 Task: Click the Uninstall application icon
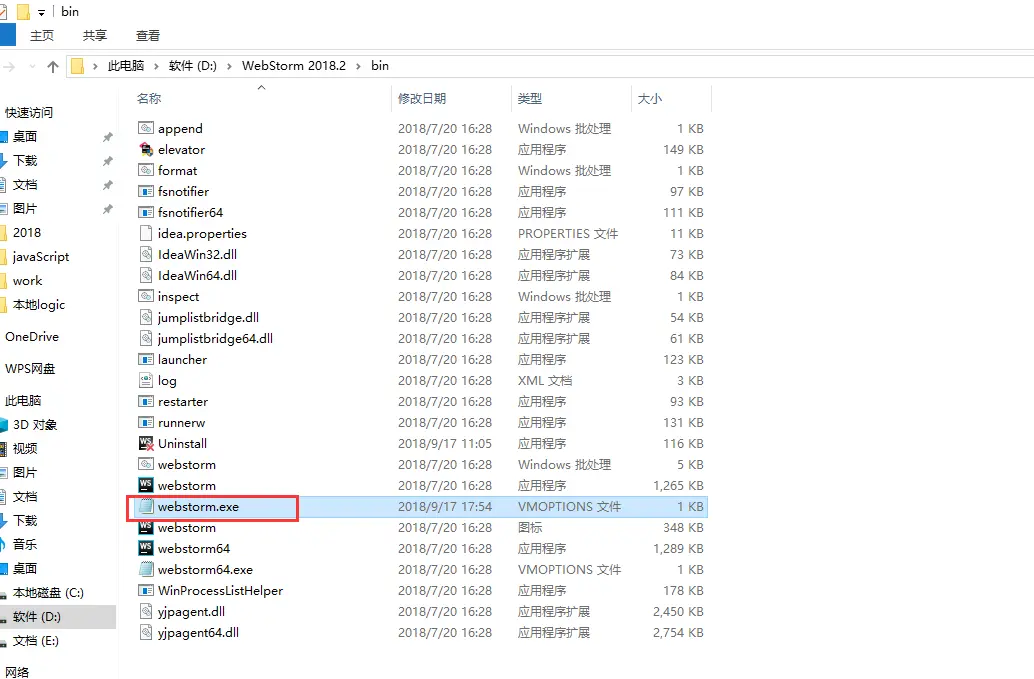146,444
